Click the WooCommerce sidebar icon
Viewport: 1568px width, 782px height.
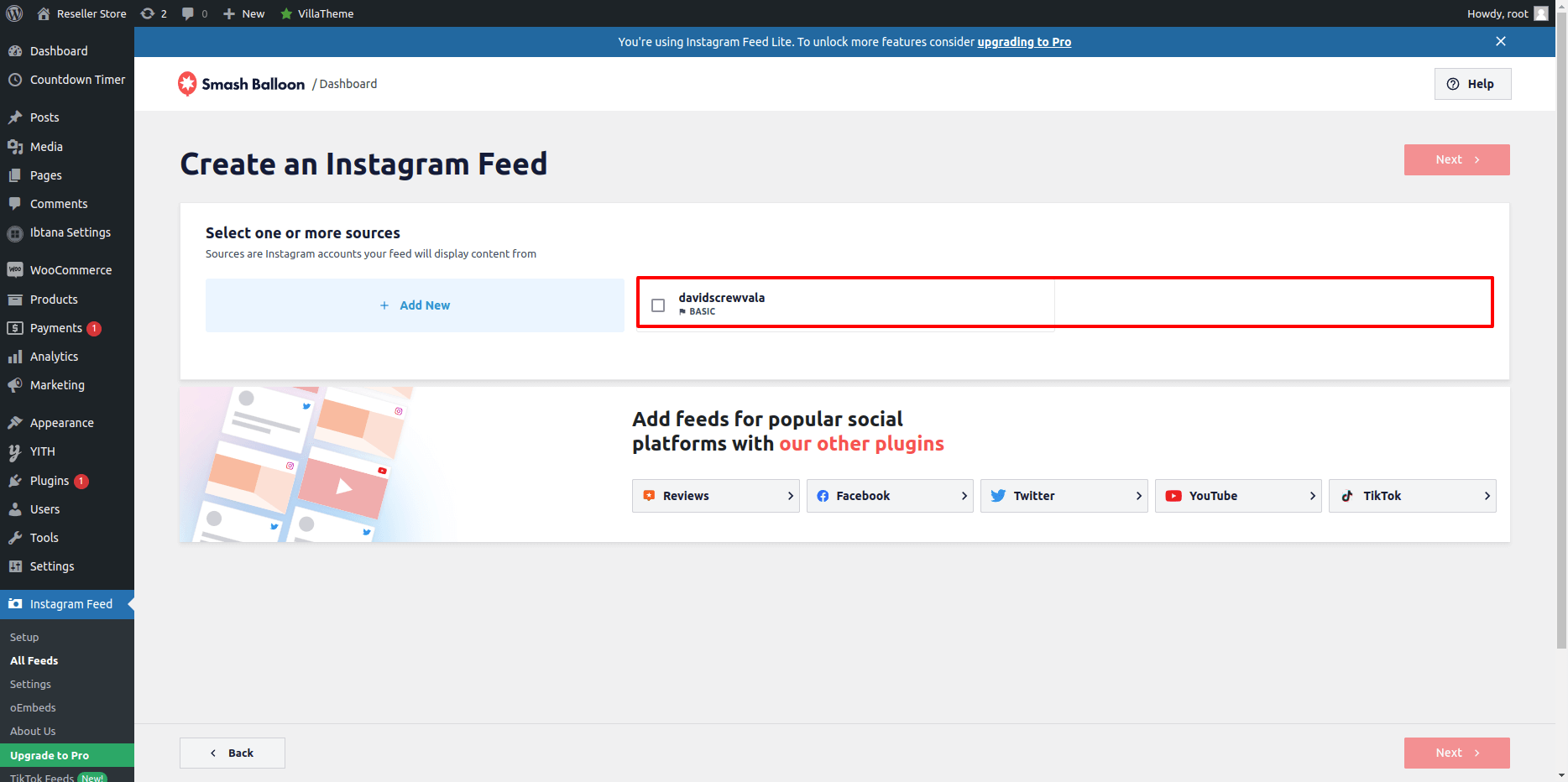pos(15,270)
